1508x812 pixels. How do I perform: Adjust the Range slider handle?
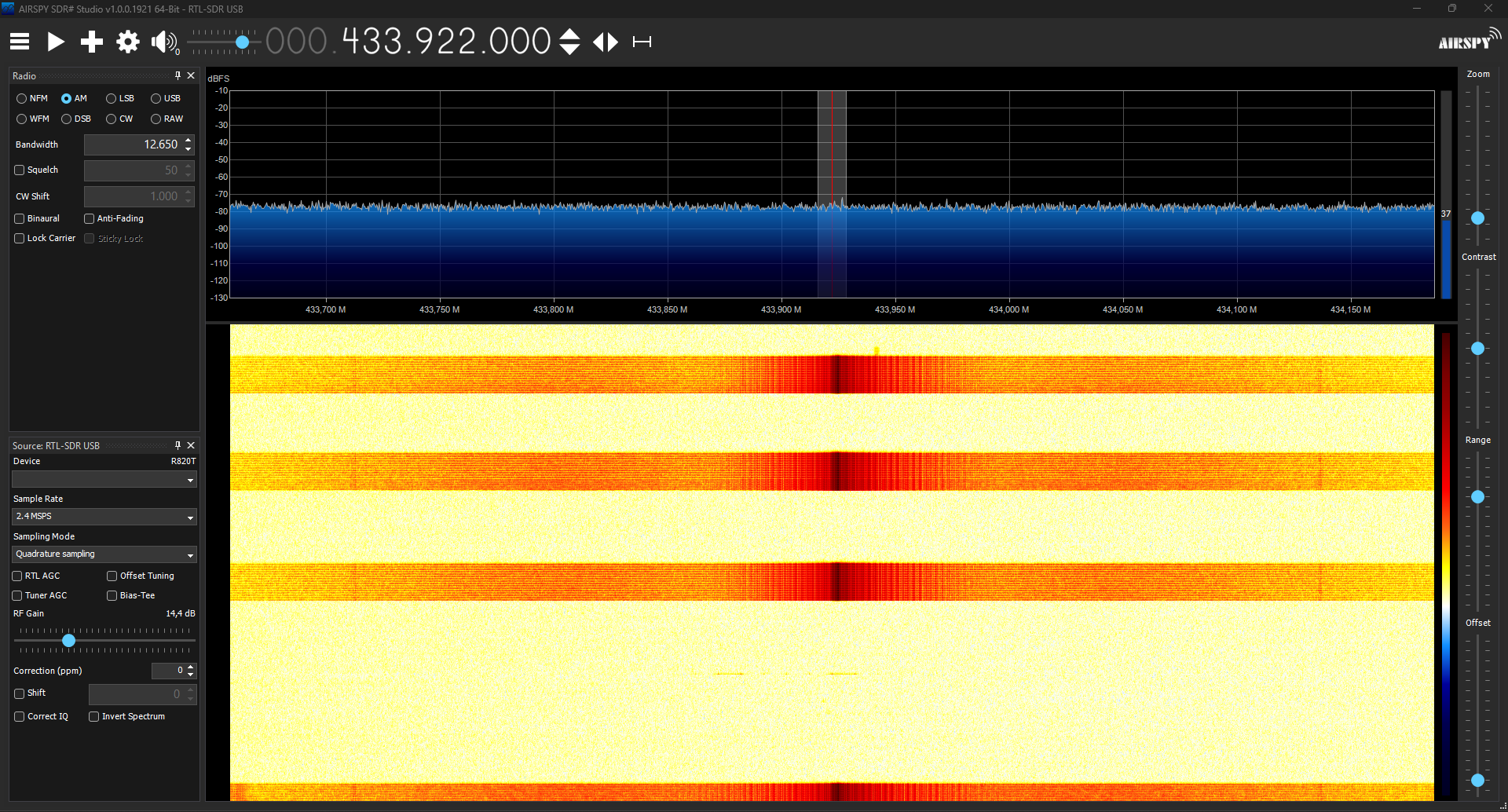(x=1477, y=497)
